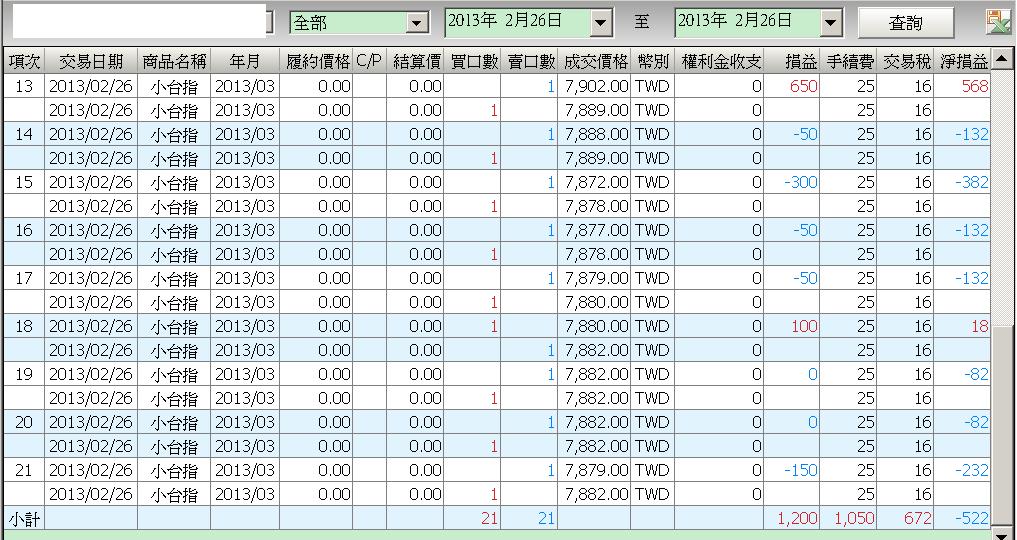
Task: Click net loss value -232
Action: 972,470
